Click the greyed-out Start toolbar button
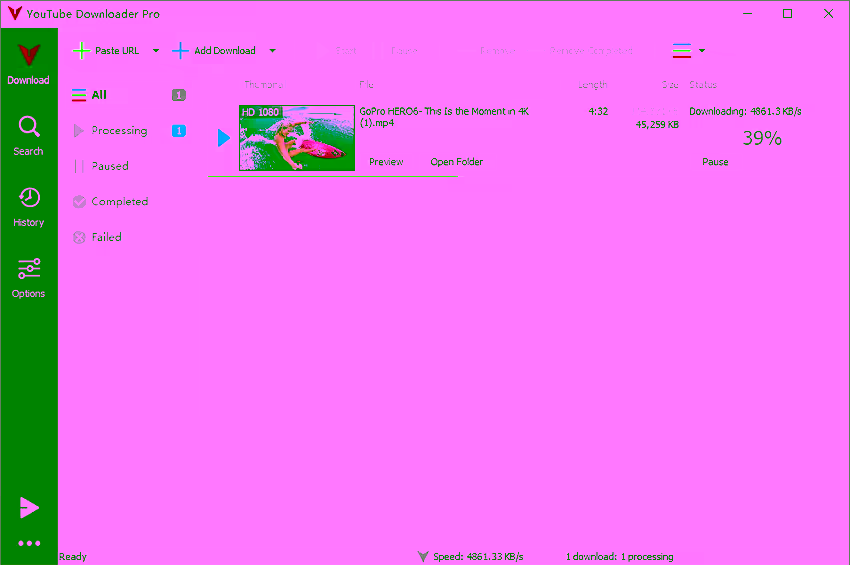The image size is (850, 565). (x=345, y=50)
